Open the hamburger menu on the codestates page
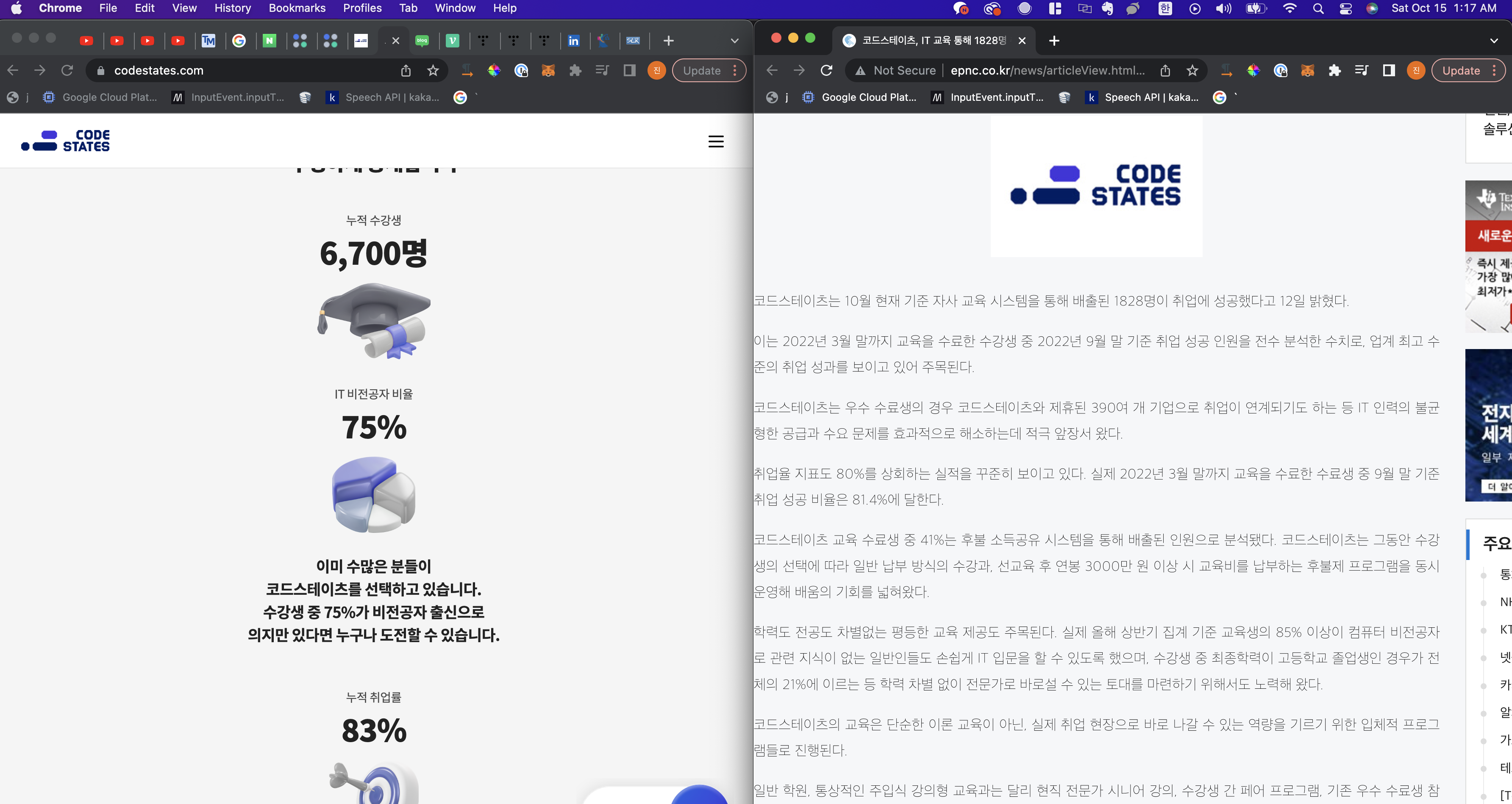This screenshot has width=1512, height=804. point(715,141)
